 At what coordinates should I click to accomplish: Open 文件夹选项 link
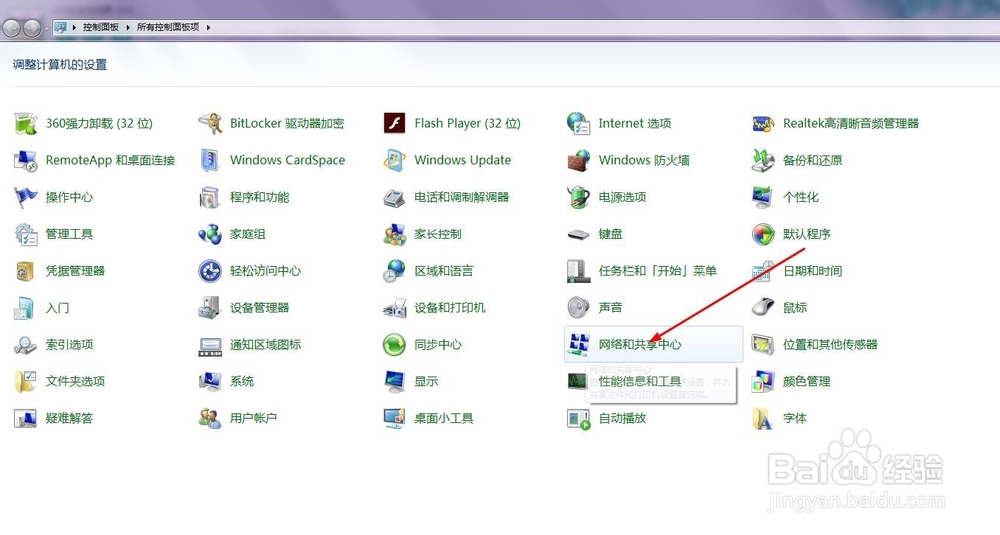[x=75, y=381]
